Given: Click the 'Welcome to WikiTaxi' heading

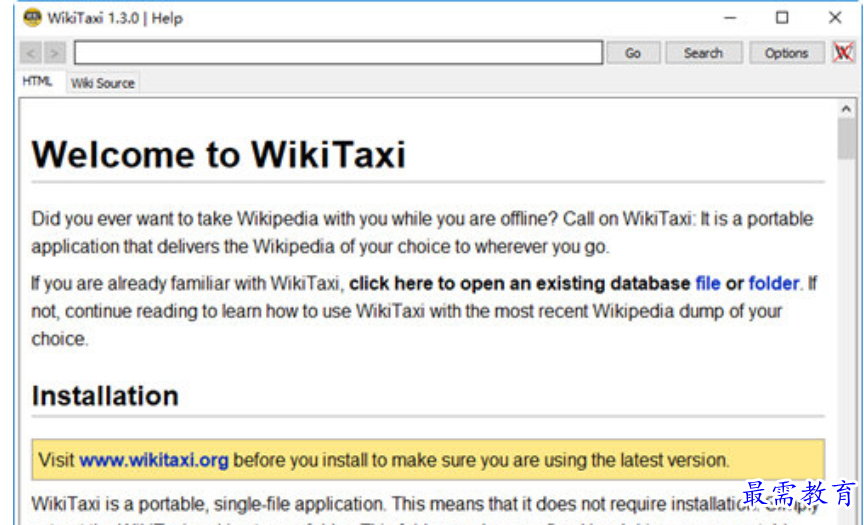Looking at the screenshot, I should [219, 154].
